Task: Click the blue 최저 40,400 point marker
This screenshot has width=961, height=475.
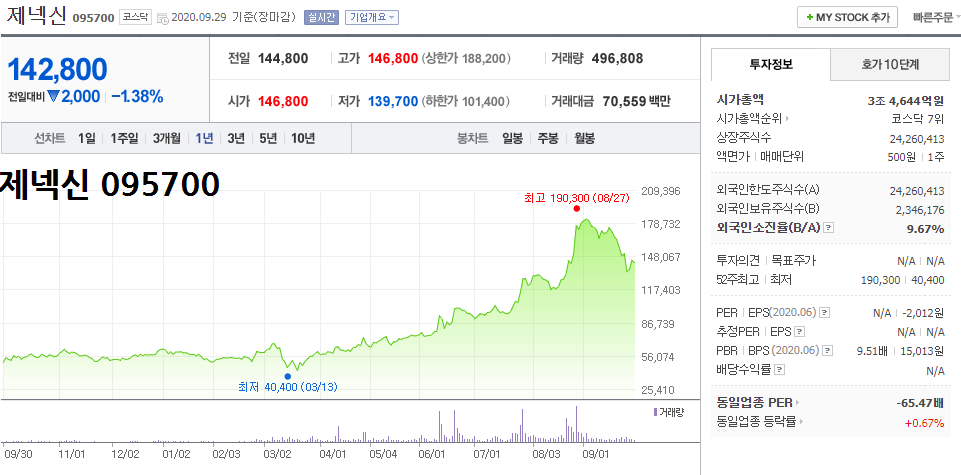Action: 287,376
